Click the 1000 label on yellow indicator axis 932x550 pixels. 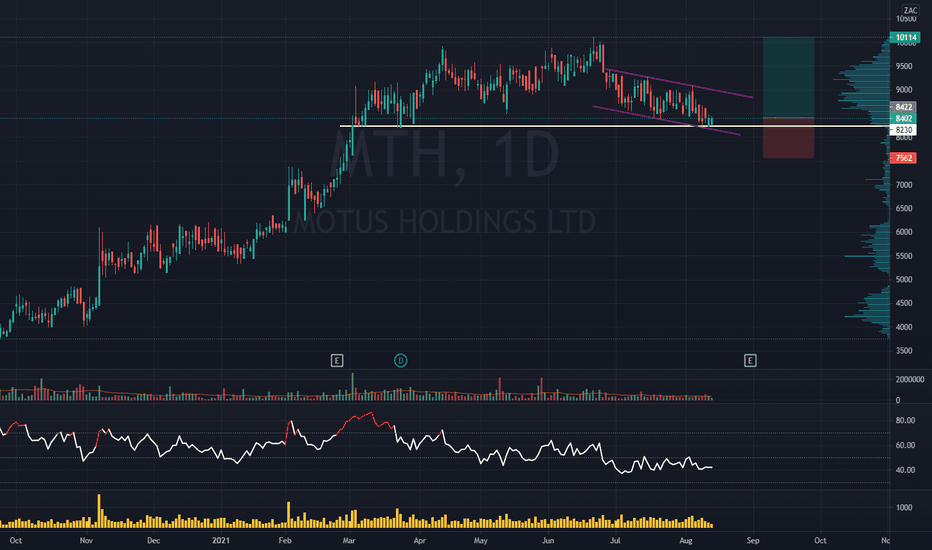pyautogui.click(x=903, y=507)
